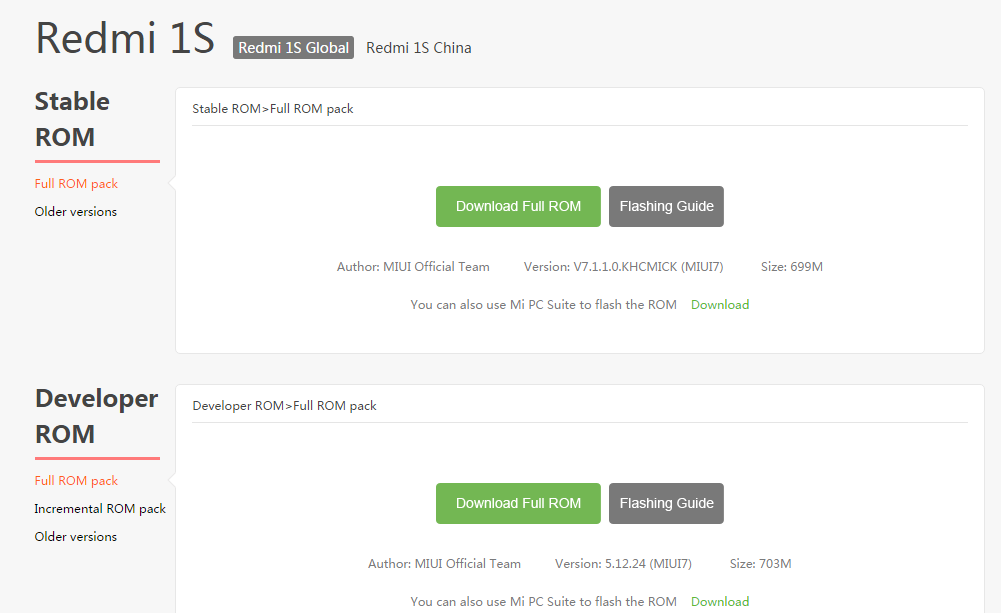Click the 'Developer ROM>Full ROM pack' breadcrumb
Image resolution: width=1001 pixels, height=613 pixels.
coord(284,405)
